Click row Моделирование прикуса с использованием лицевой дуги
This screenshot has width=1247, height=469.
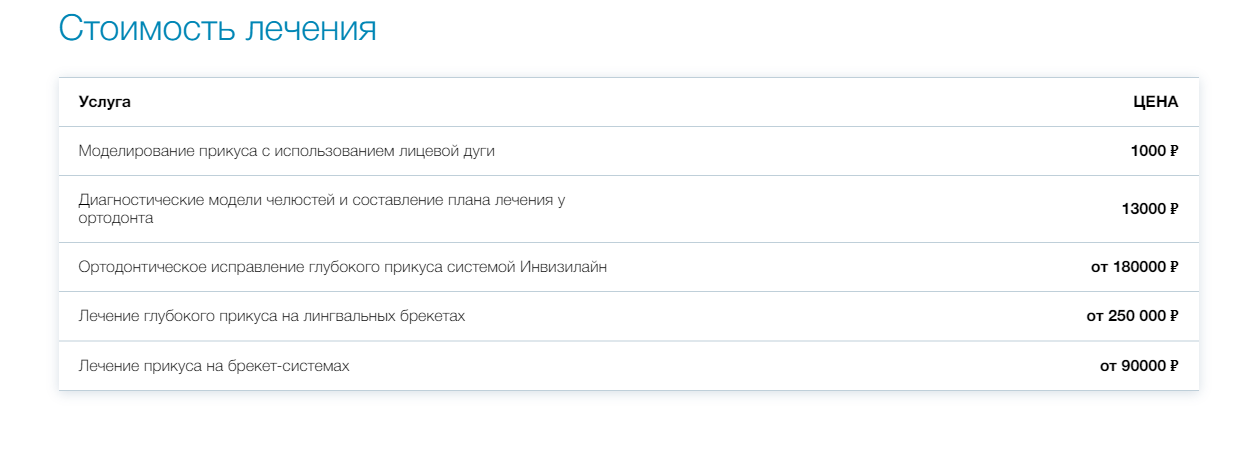pos(629,151)
